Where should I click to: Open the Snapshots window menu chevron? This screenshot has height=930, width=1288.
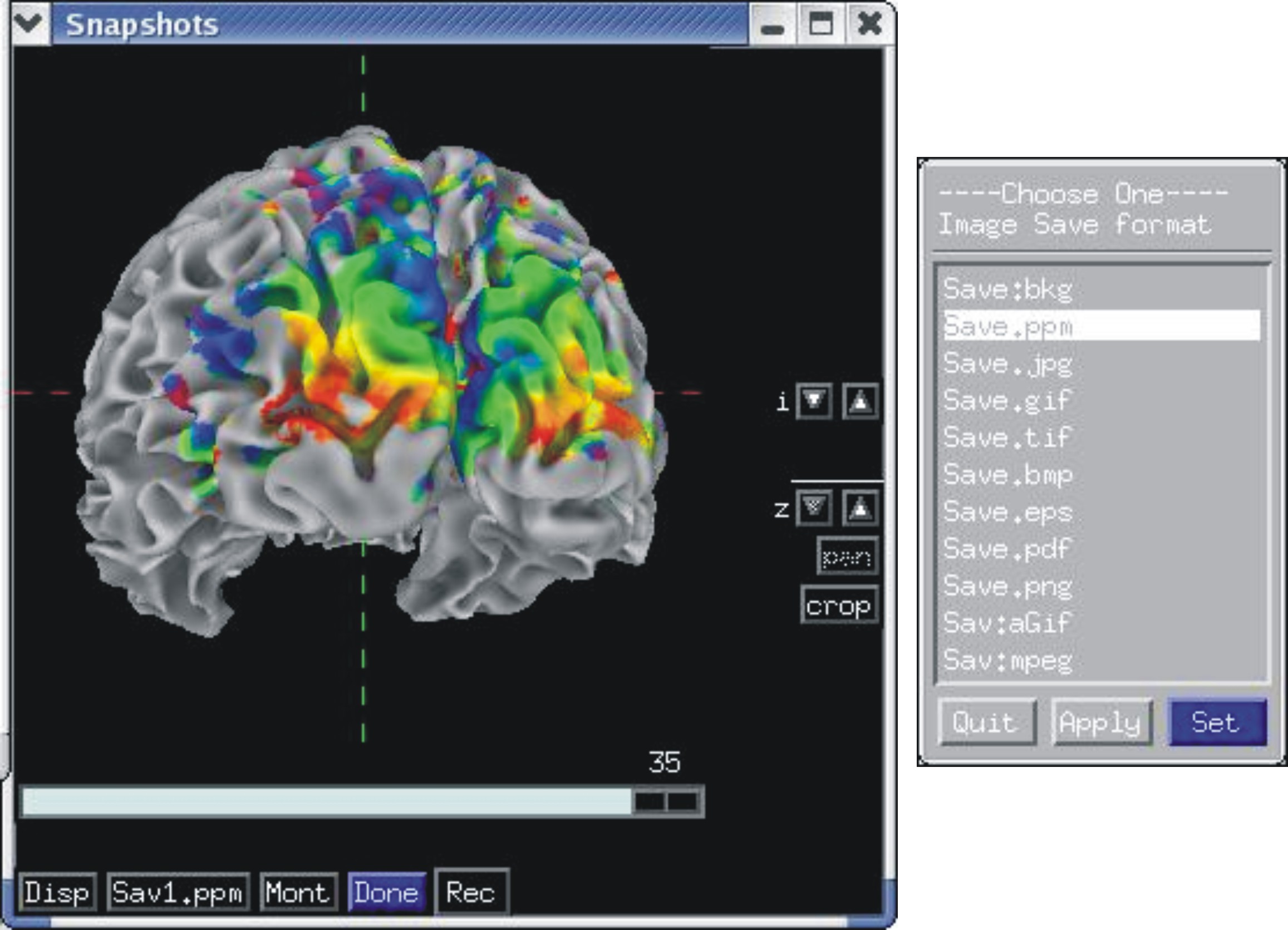point(30,24)
